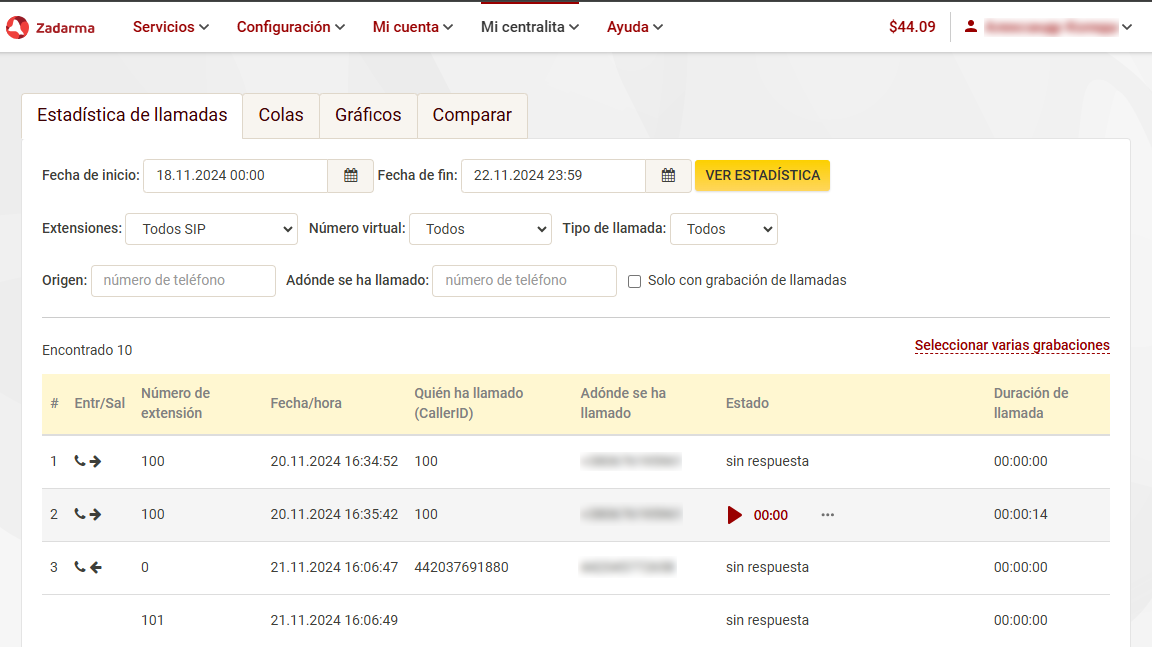Open the end date calendar picker
Image resolution: width=1152 pixels, height=647 pixels.
668,176
